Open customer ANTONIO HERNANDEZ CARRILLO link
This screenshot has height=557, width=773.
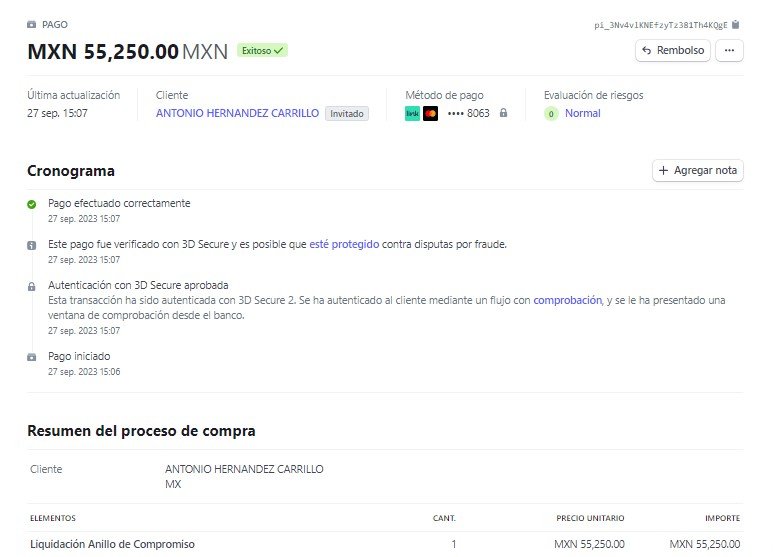(x=238, y=113)
